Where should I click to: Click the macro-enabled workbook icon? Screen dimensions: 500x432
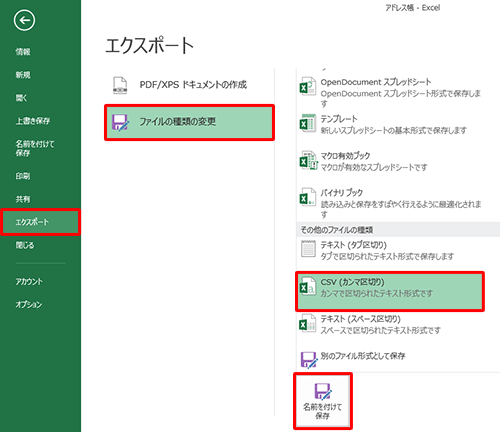(308, 160)
